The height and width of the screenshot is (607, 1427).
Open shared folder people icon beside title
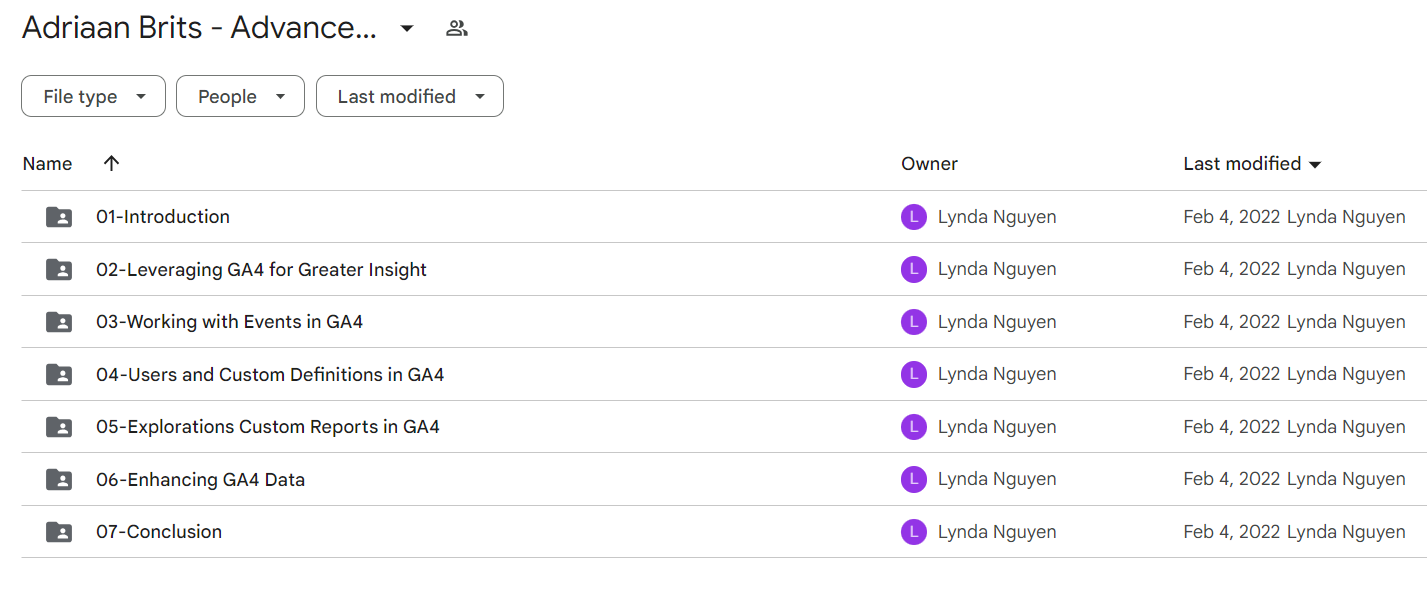click(457, 28)
